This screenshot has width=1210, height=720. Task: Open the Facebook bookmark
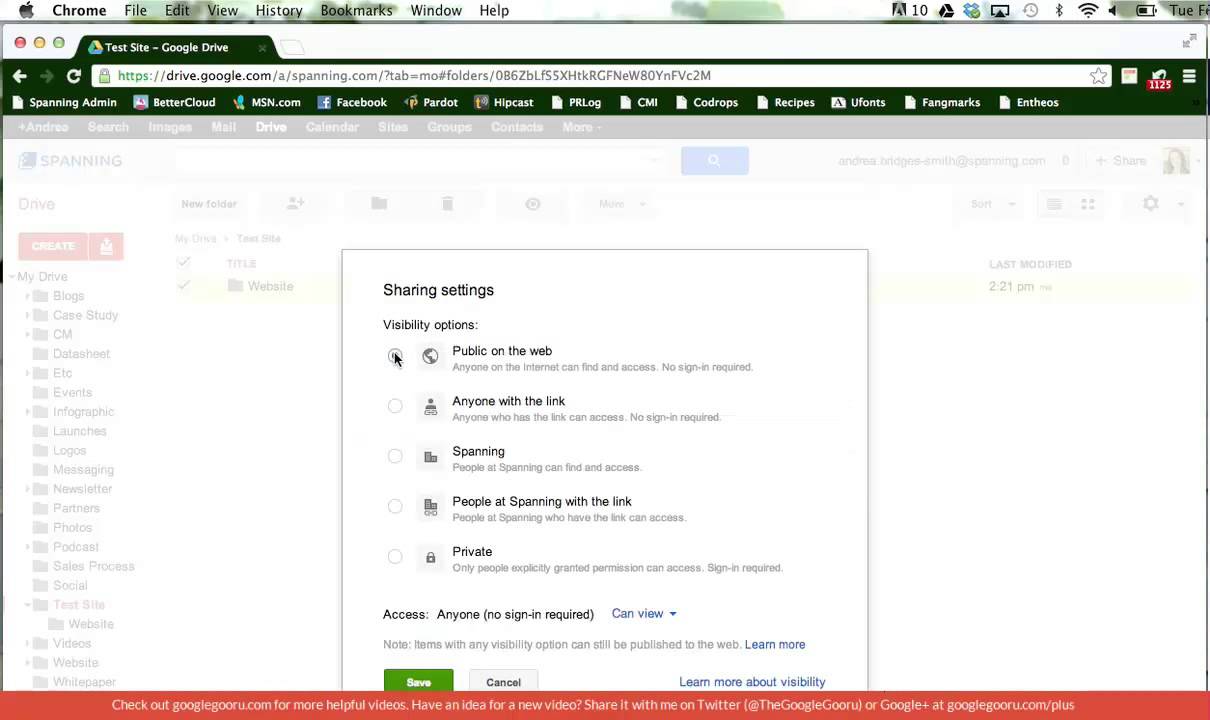coord(352,102)
